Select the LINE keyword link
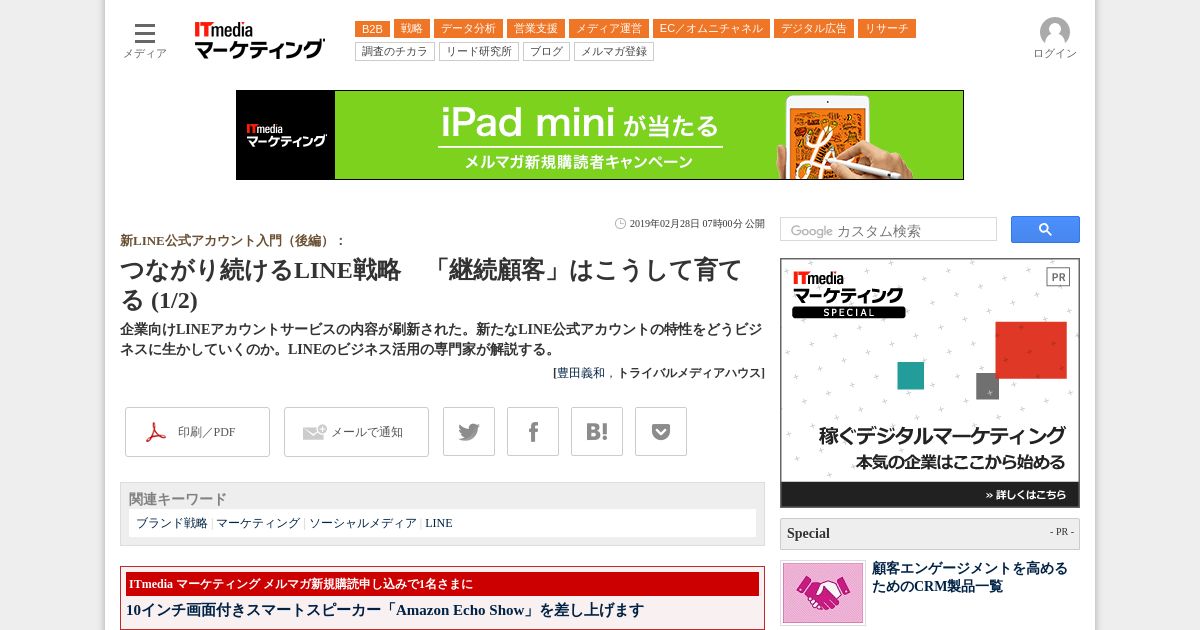 point(439,523)
